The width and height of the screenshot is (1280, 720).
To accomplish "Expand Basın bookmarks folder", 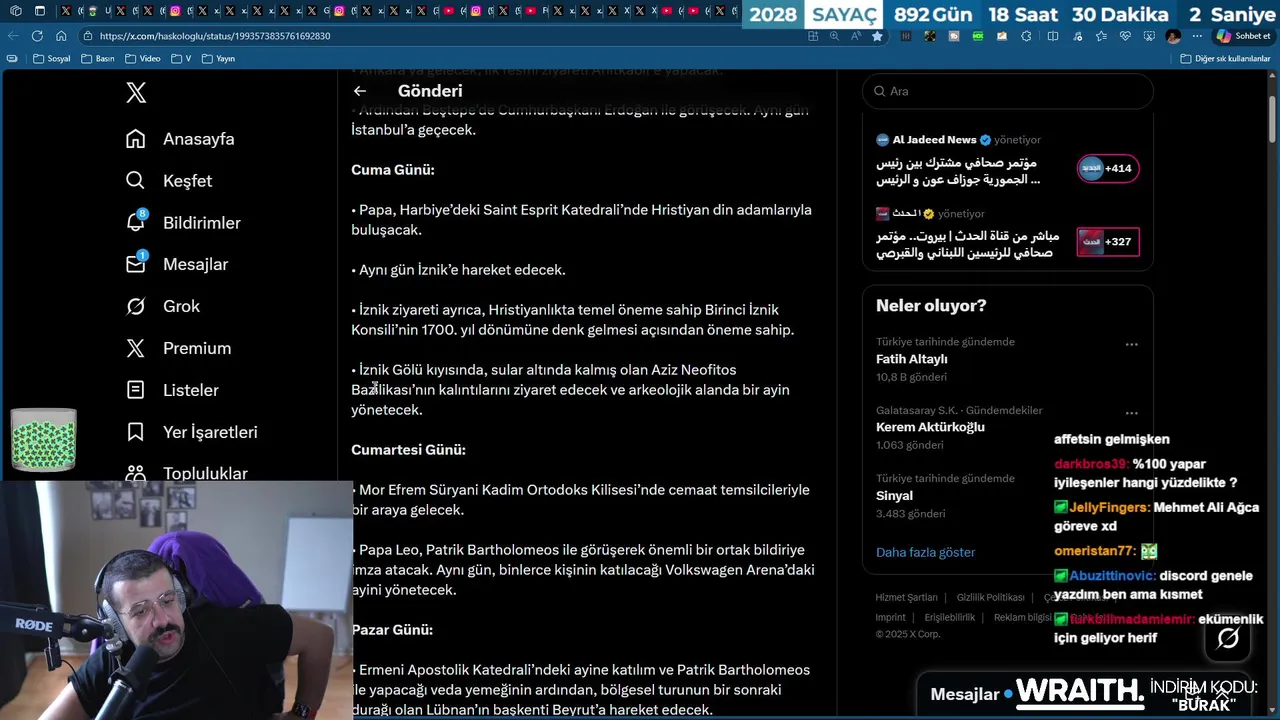I will (x=98, y=59).
